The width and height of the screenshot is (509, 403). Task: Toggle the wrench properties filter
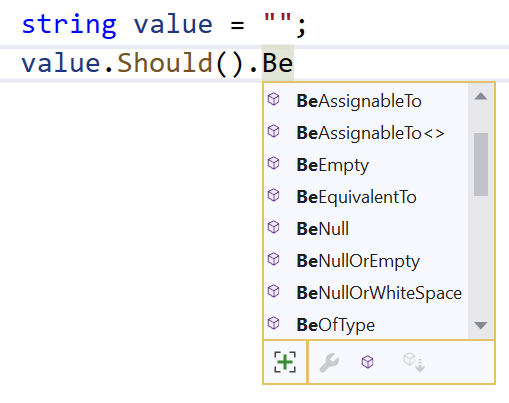click(329, 362)
